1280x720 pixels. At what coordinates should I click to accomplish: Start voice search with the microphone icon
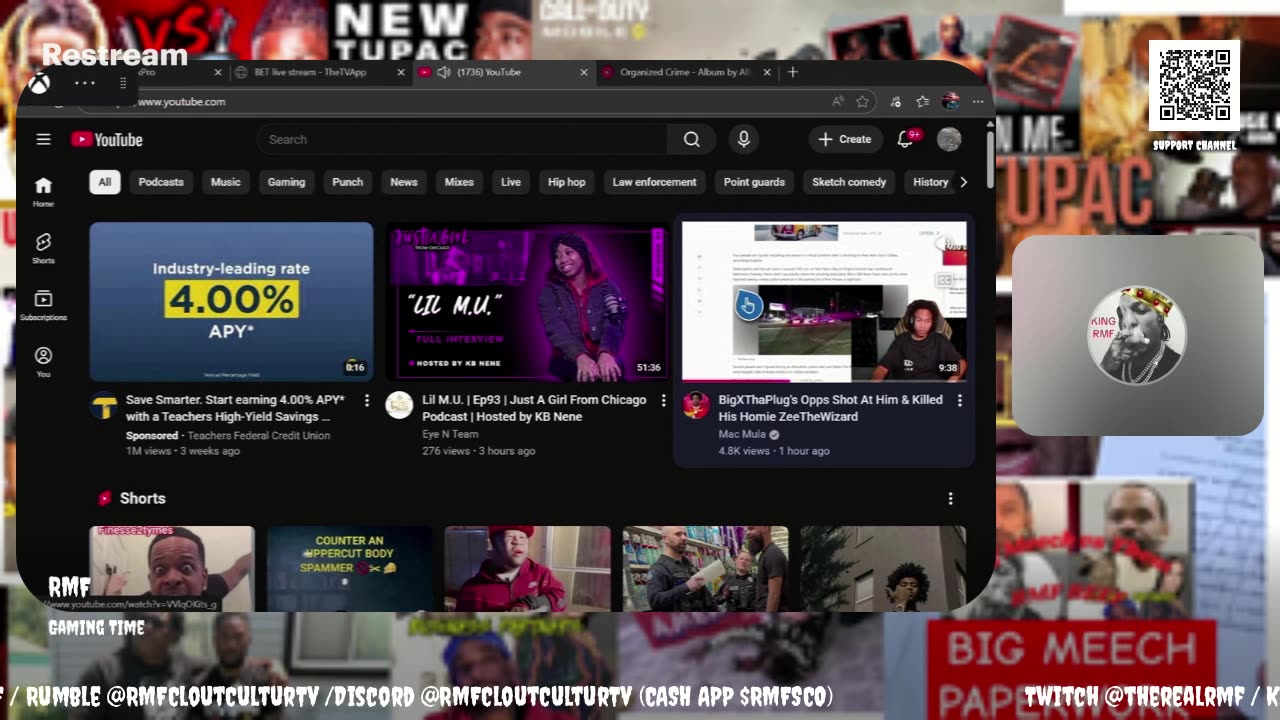click(x=743, y=140)
